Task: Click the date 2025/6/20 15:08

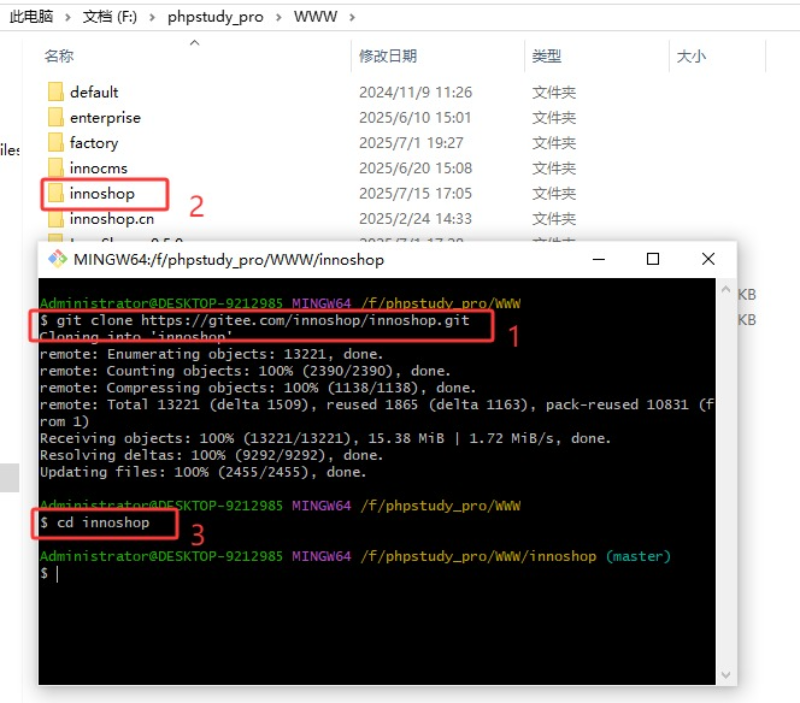Action: coord(415,168)
